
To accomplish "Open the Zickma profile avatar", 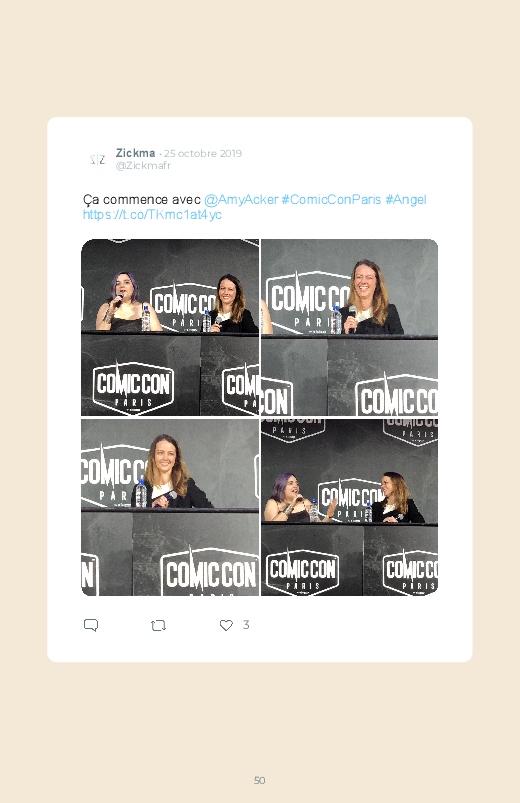I will [97, 159].
